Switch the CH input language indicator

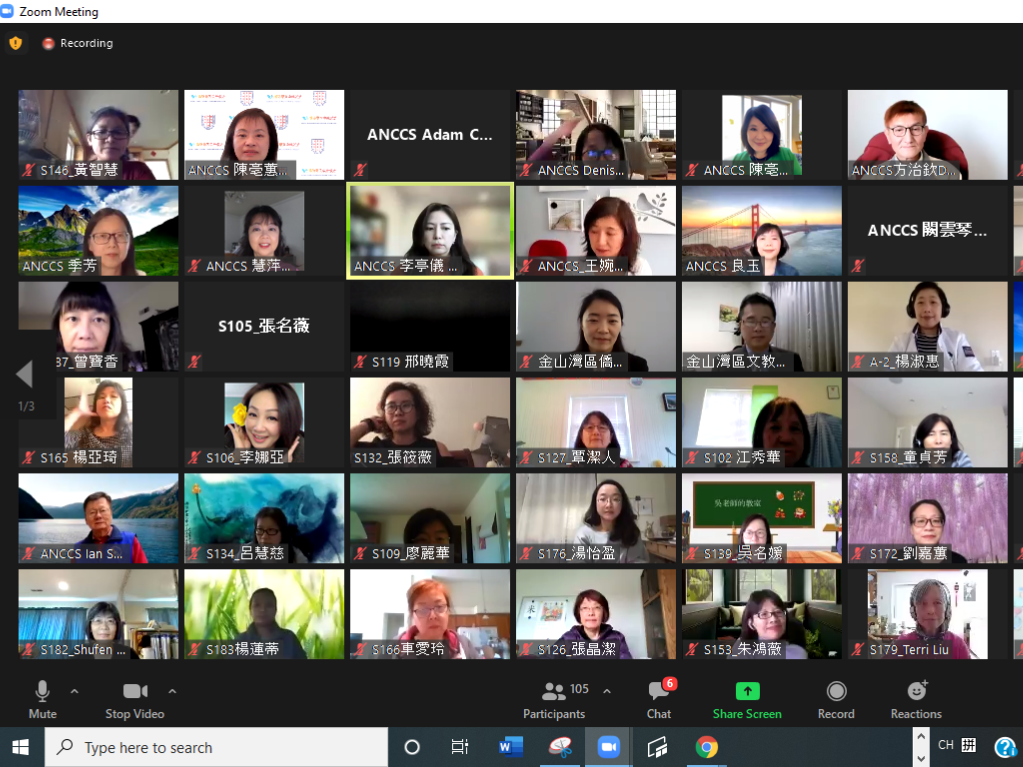coord(945,745)
